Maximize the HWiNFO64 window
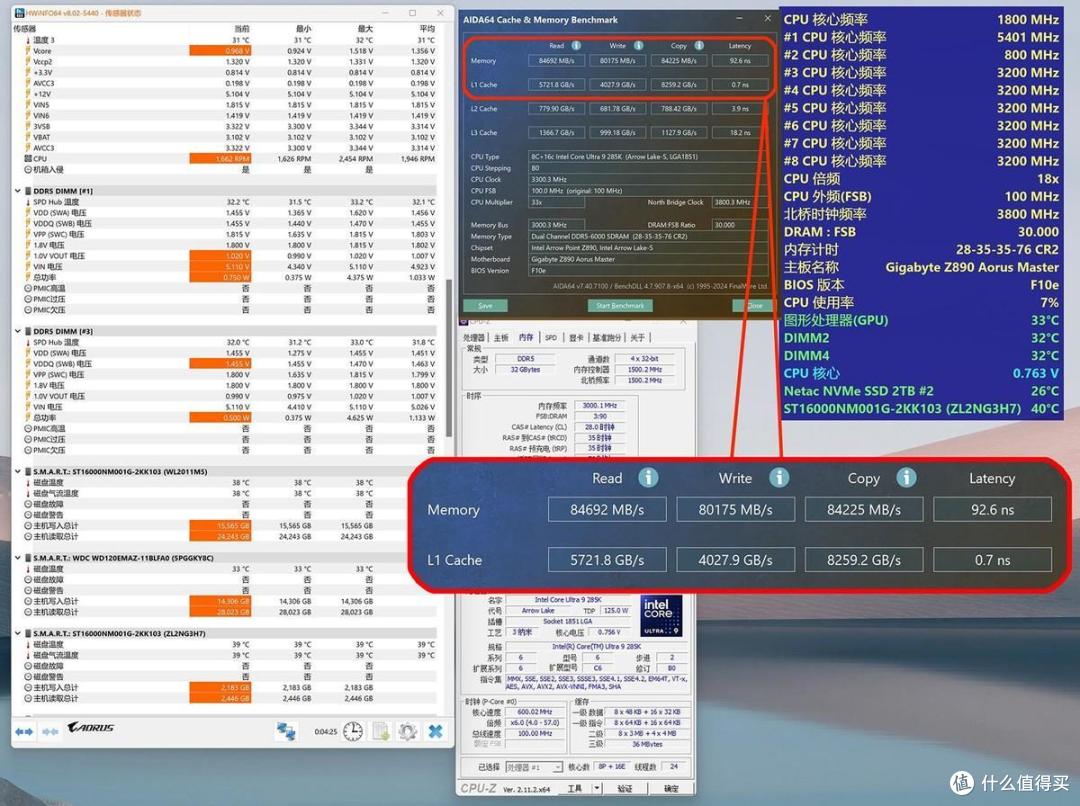 pos(413,13)
